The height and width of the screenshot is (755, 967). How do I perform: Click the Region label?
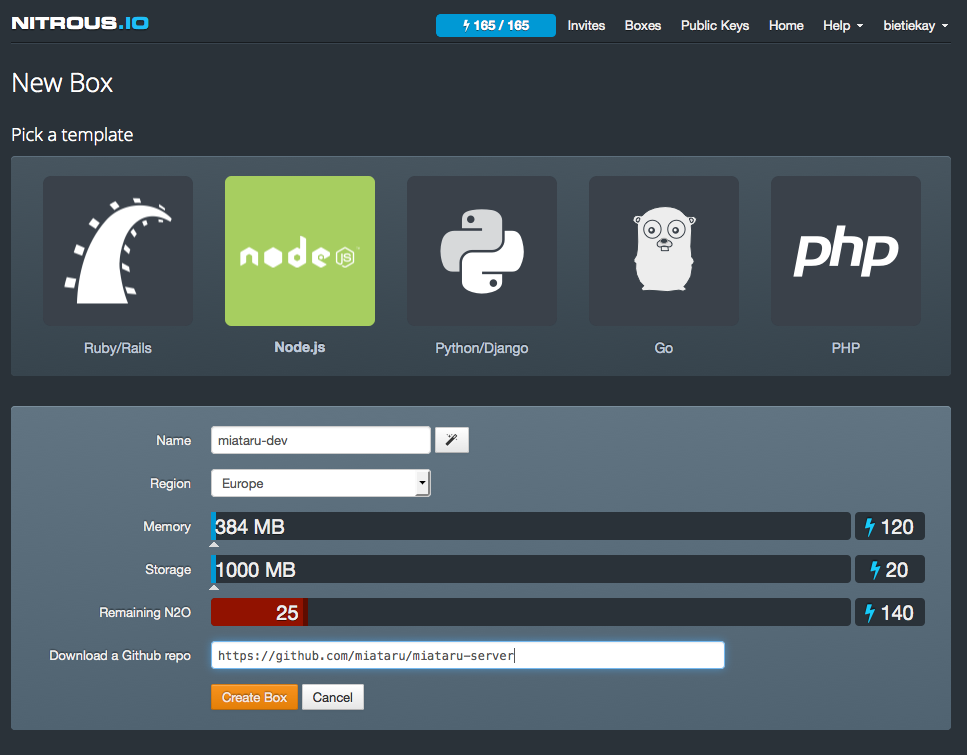click(x=170, y=484)
